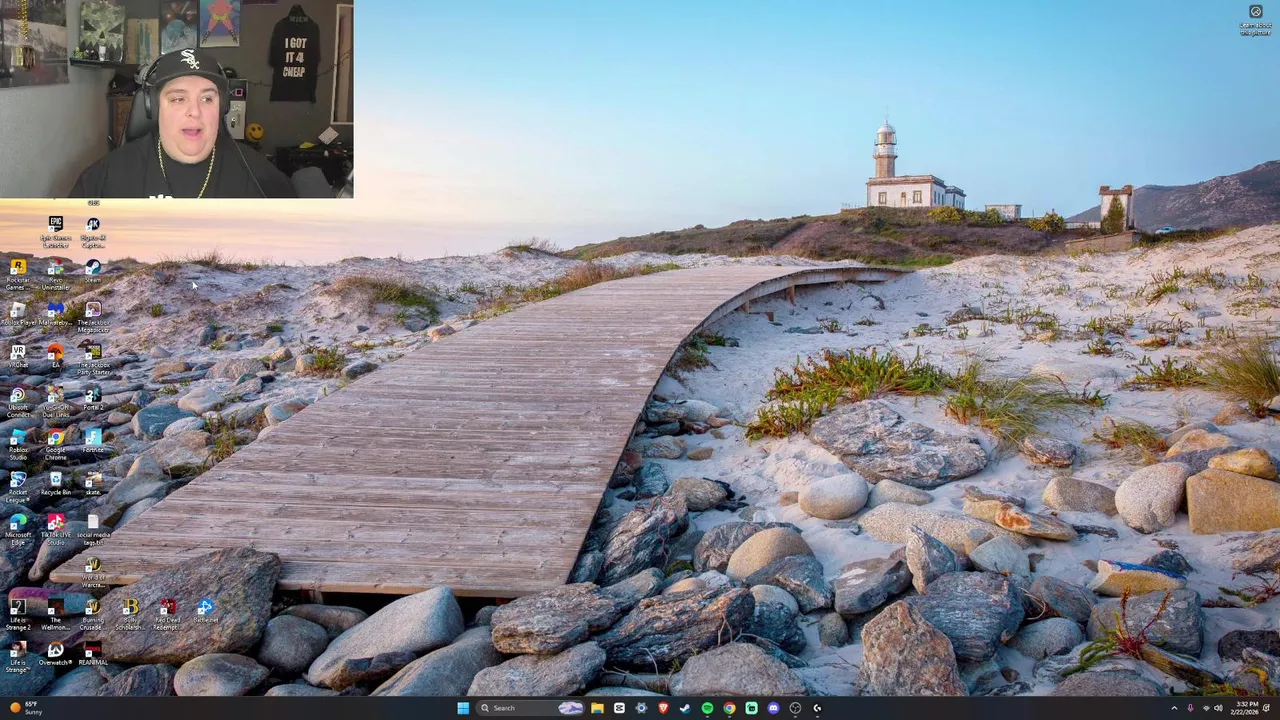Open Malwarebytes desktop shortcut

pos(55,315)
